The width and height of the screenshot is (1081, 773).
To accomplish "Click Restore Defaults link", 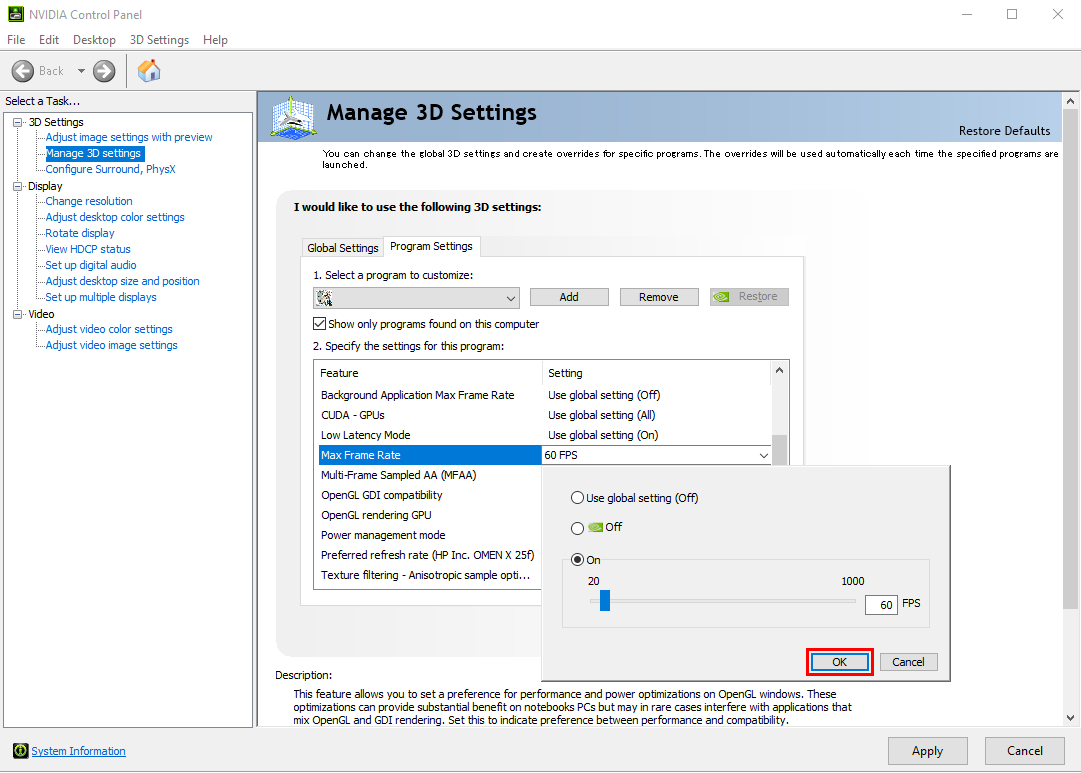I will click(1004, 130).
